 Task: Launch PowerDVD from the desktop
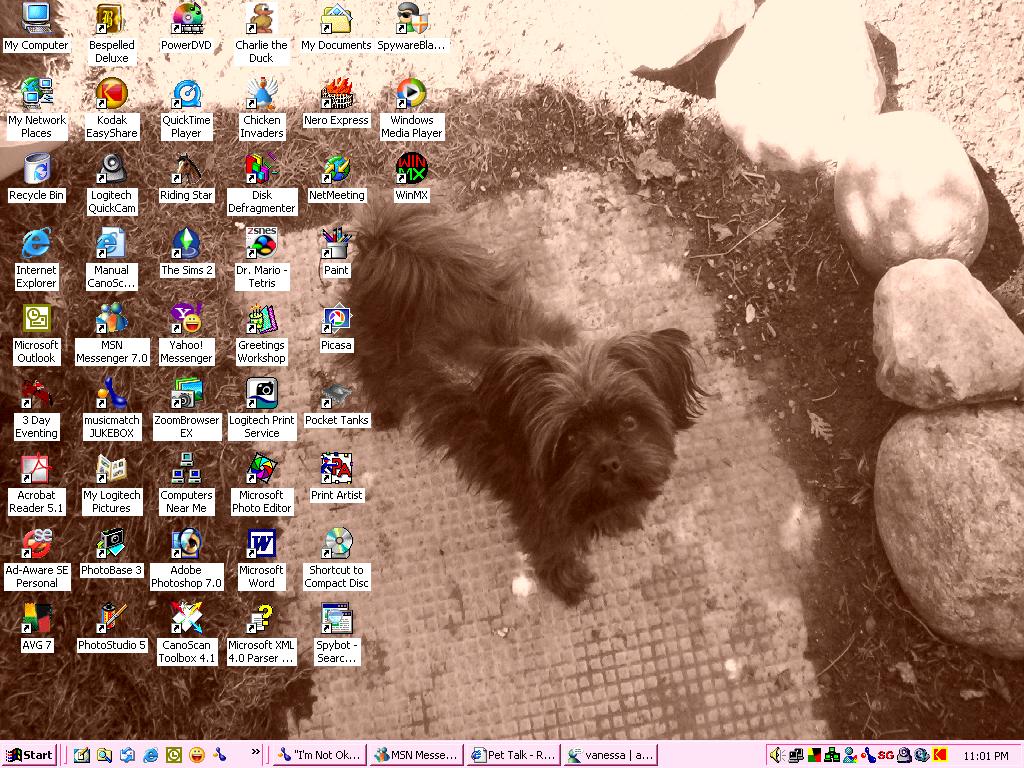186,27
